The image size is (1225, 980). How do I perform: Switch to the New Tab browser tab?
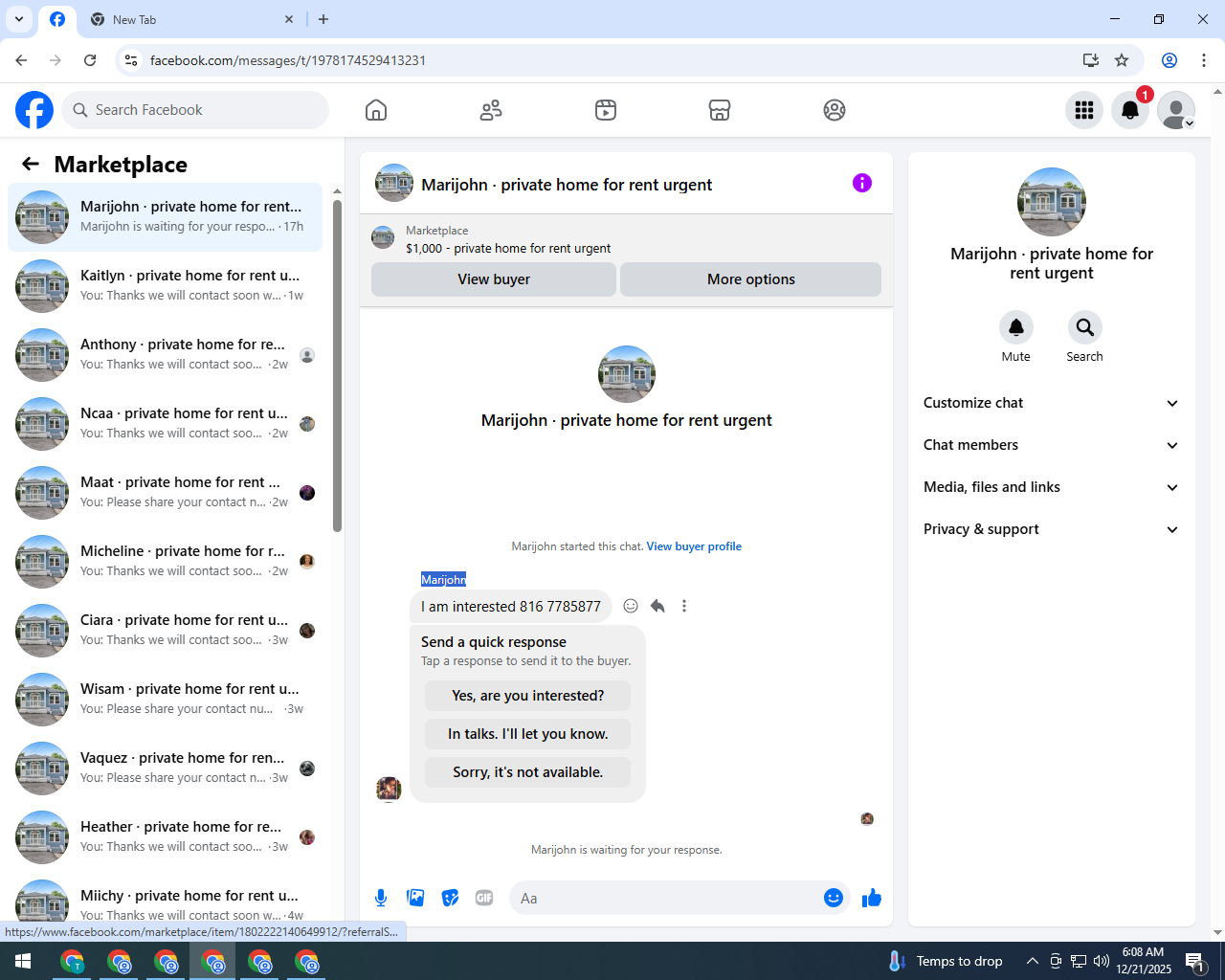tap(190, 19)
